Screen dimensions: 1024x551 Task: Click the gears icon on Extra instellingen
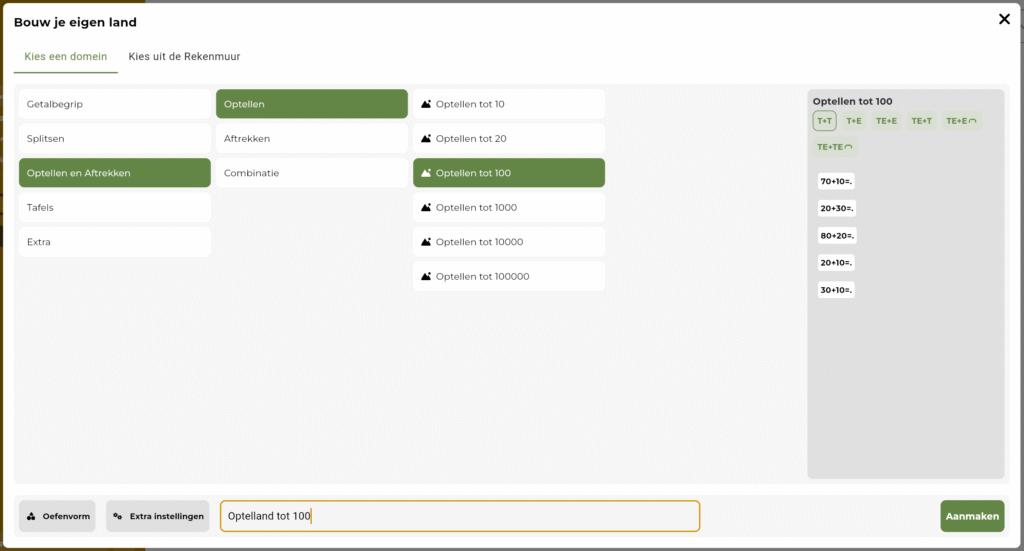click(118, 517)
